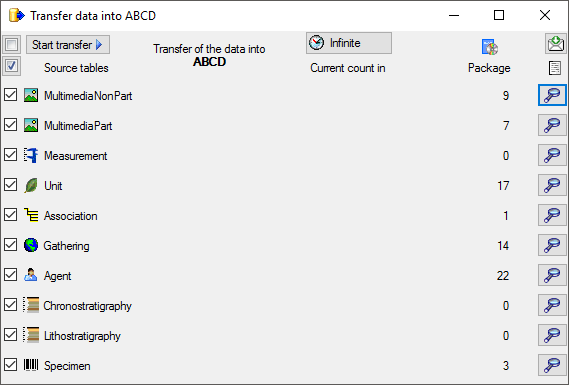
Task: Click the empty checkbox next to Start transfer
Action: [x=12, y=45]
